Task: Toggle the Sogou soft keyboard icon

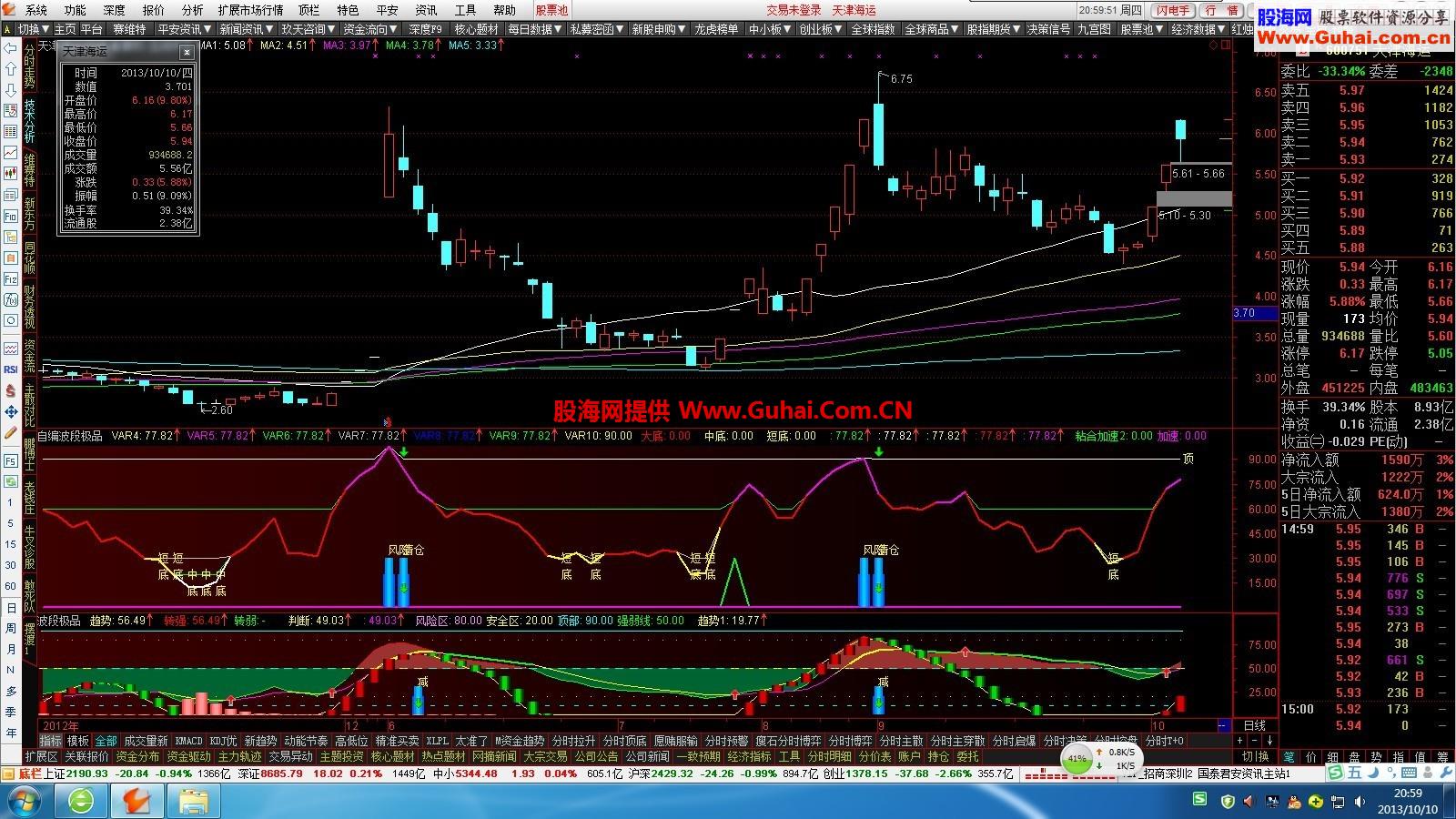Action: pos(1410,773)
